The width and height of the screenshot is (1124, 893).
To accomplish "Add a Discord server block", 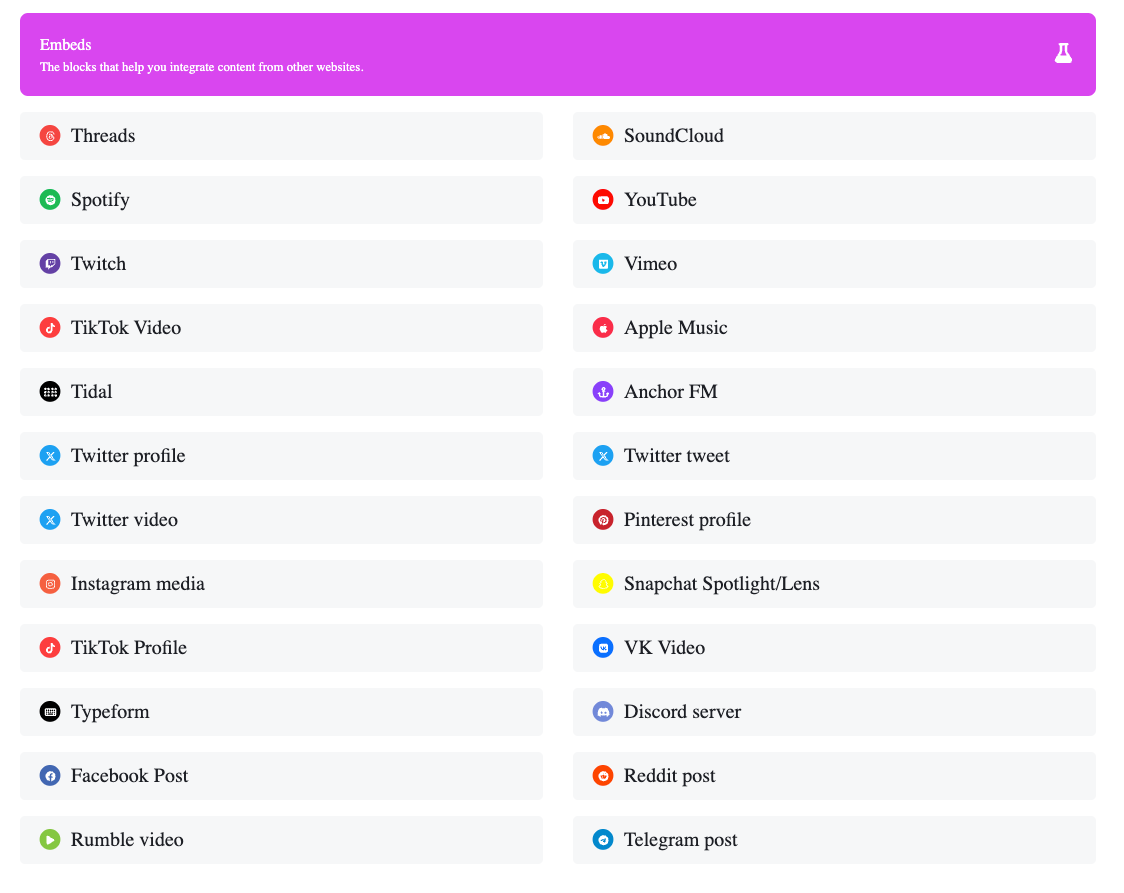I will click(834, 712).
